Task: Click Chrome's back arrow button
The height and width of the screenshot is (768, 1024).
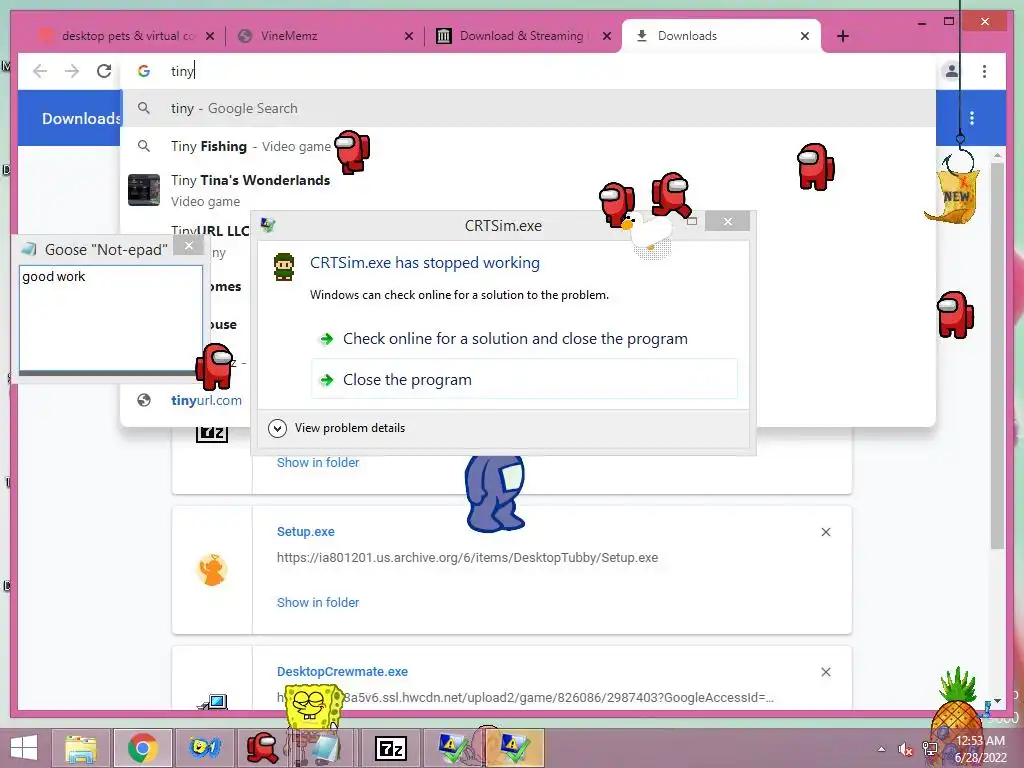Action: pos(40,71)
